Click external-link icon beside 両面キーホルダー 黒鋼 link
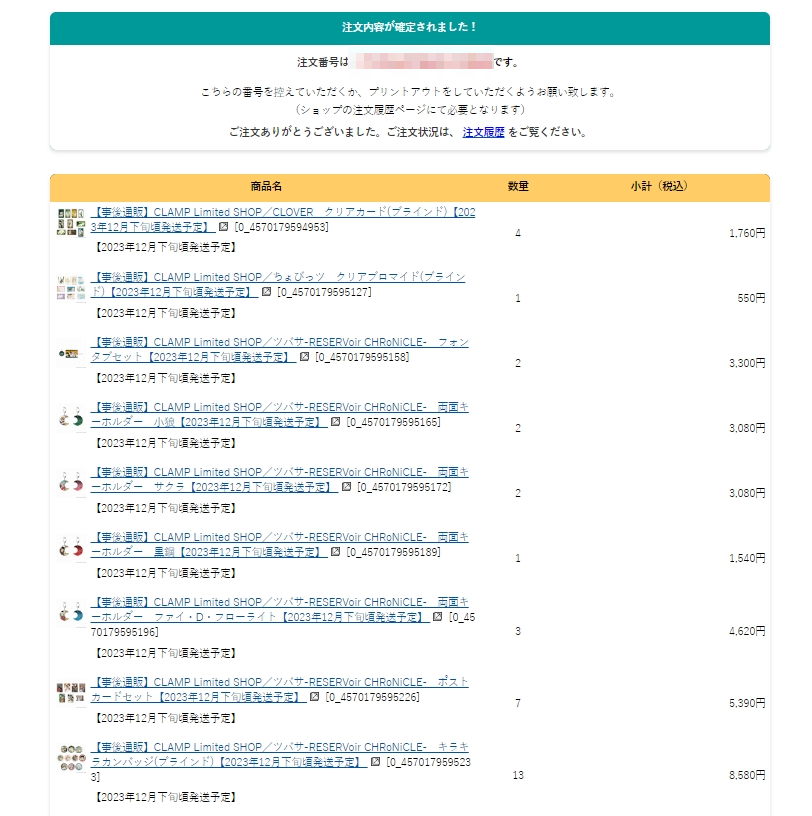 point(336,552)
